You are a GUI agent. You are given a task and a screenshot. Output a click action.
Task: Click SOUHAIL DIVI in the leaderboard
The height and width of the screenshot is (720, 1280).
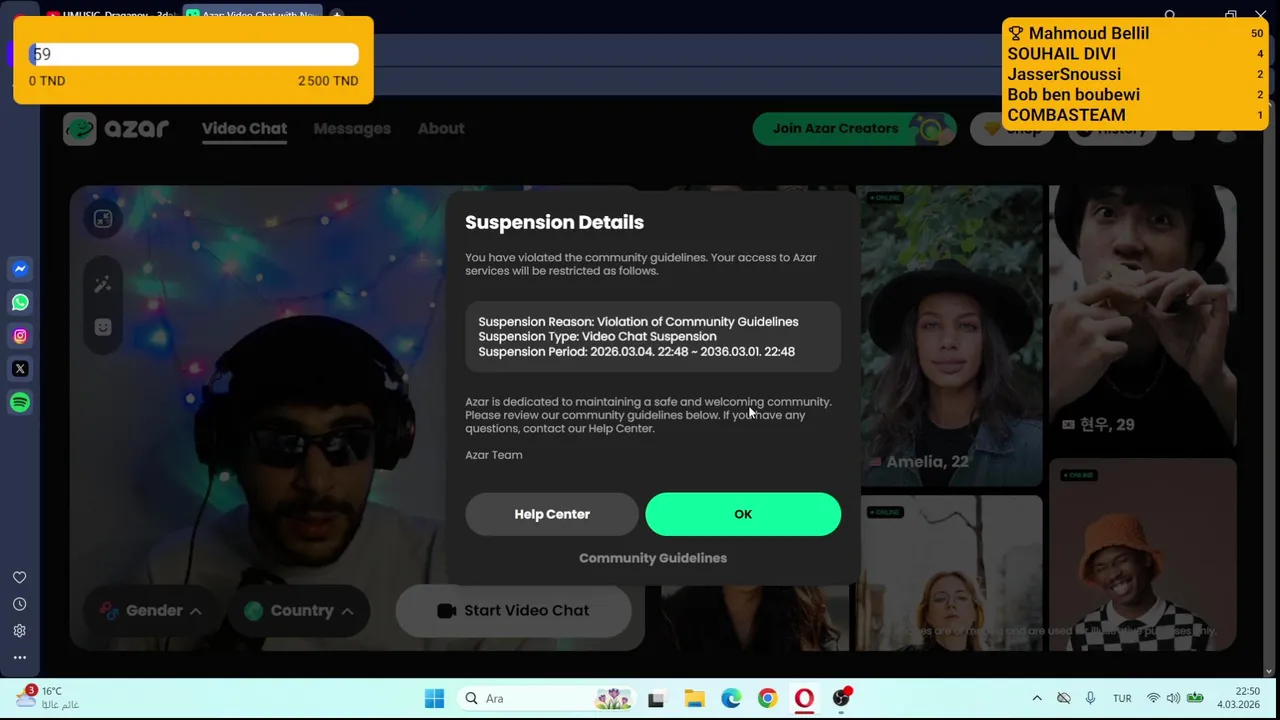click(1061, 54)
